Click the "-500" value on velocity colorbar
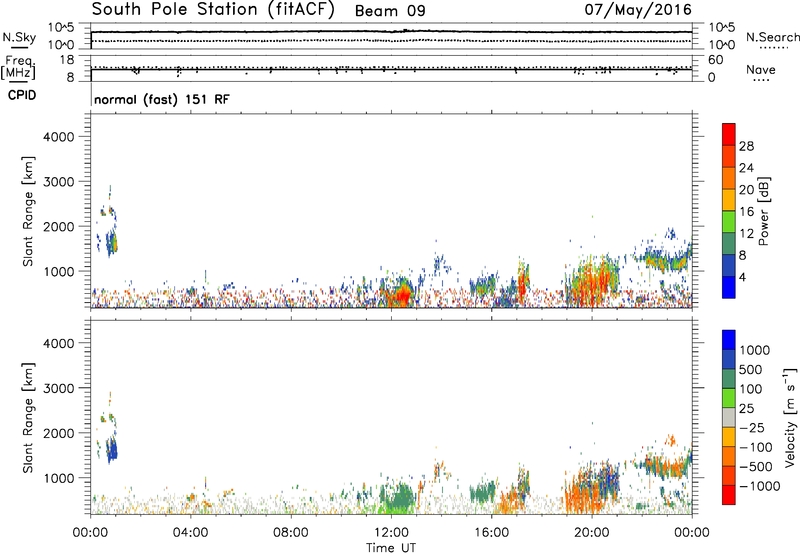Viewport: 800px width, 554px height. tap(756, 467)
